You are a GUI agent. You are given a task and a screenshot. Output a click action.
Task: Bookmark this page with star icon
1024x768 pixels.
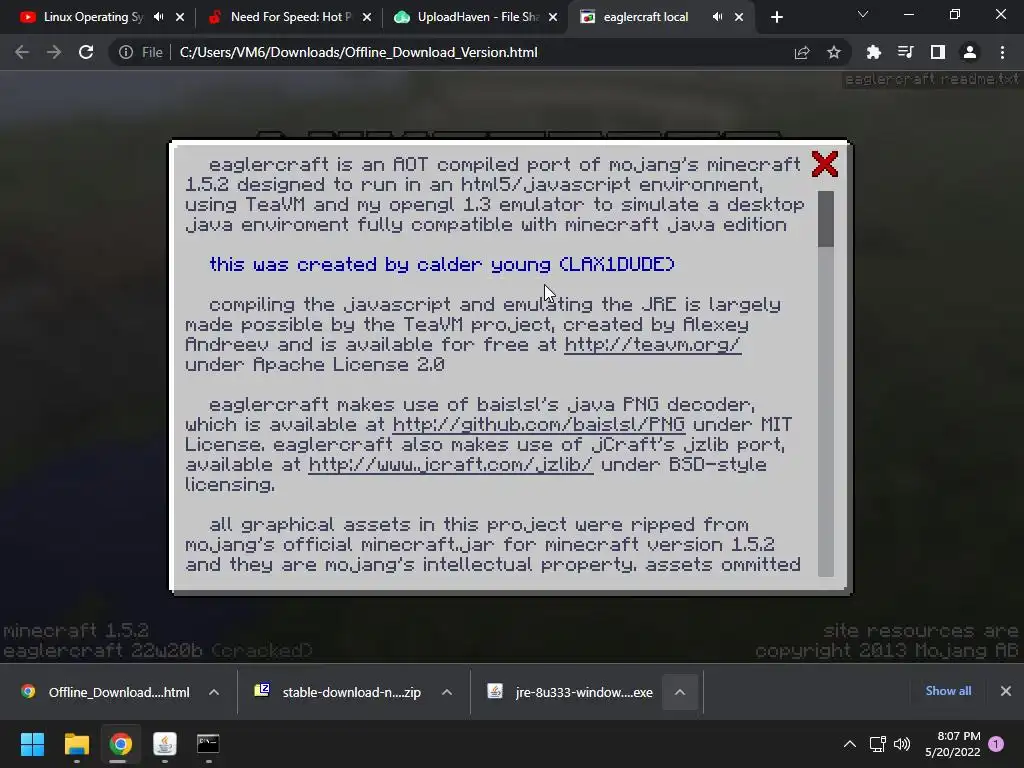834,52
